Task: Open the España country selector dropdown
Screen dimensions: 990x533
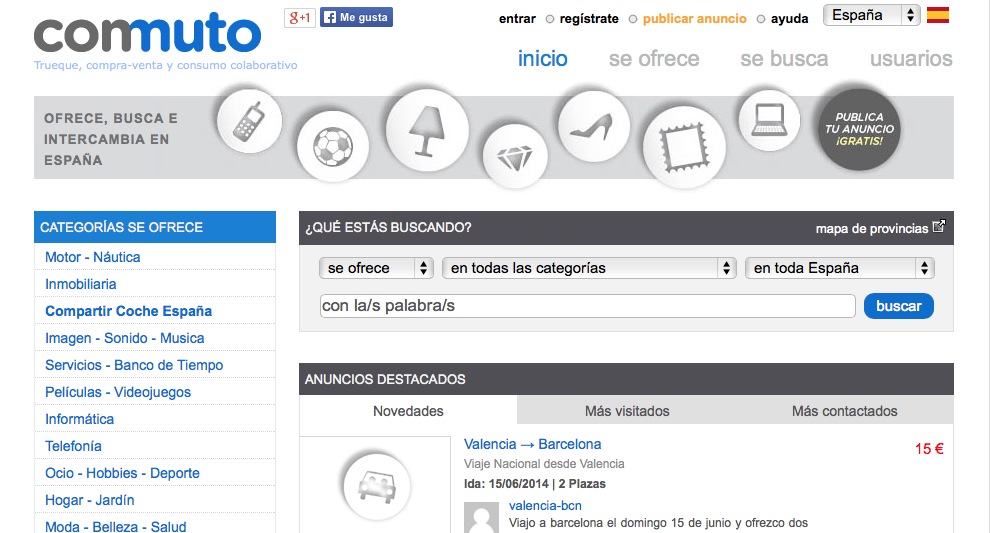Action: 871,15
